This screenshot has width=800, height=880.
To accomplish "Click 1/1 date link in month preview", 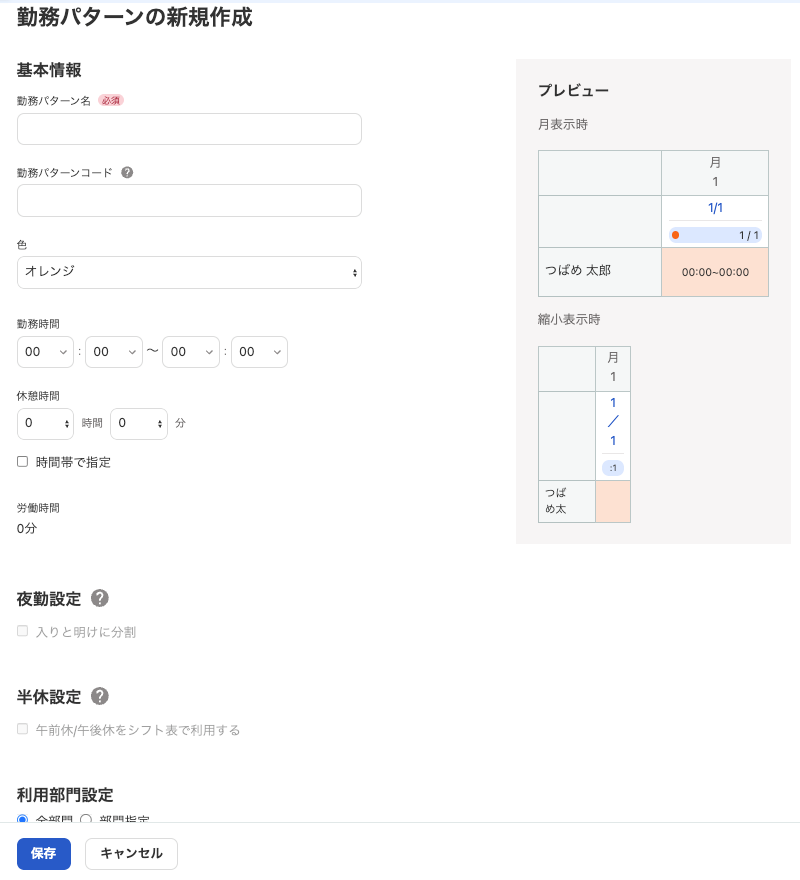I will 715,208.
